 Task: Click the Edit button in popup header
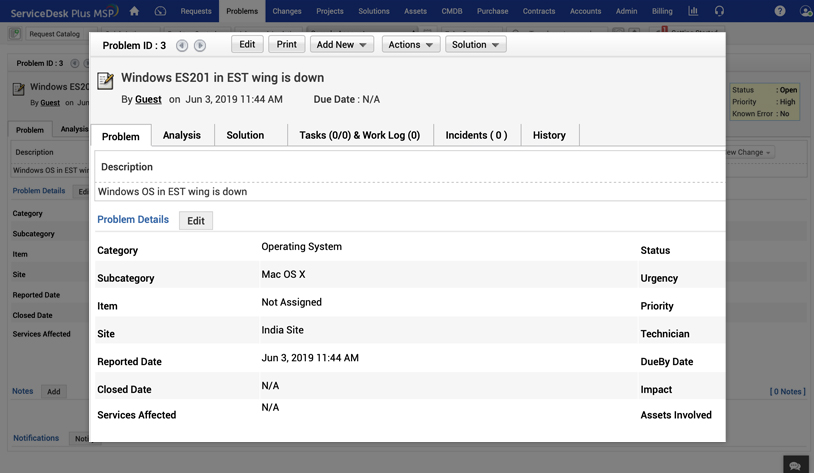[247, 45]
